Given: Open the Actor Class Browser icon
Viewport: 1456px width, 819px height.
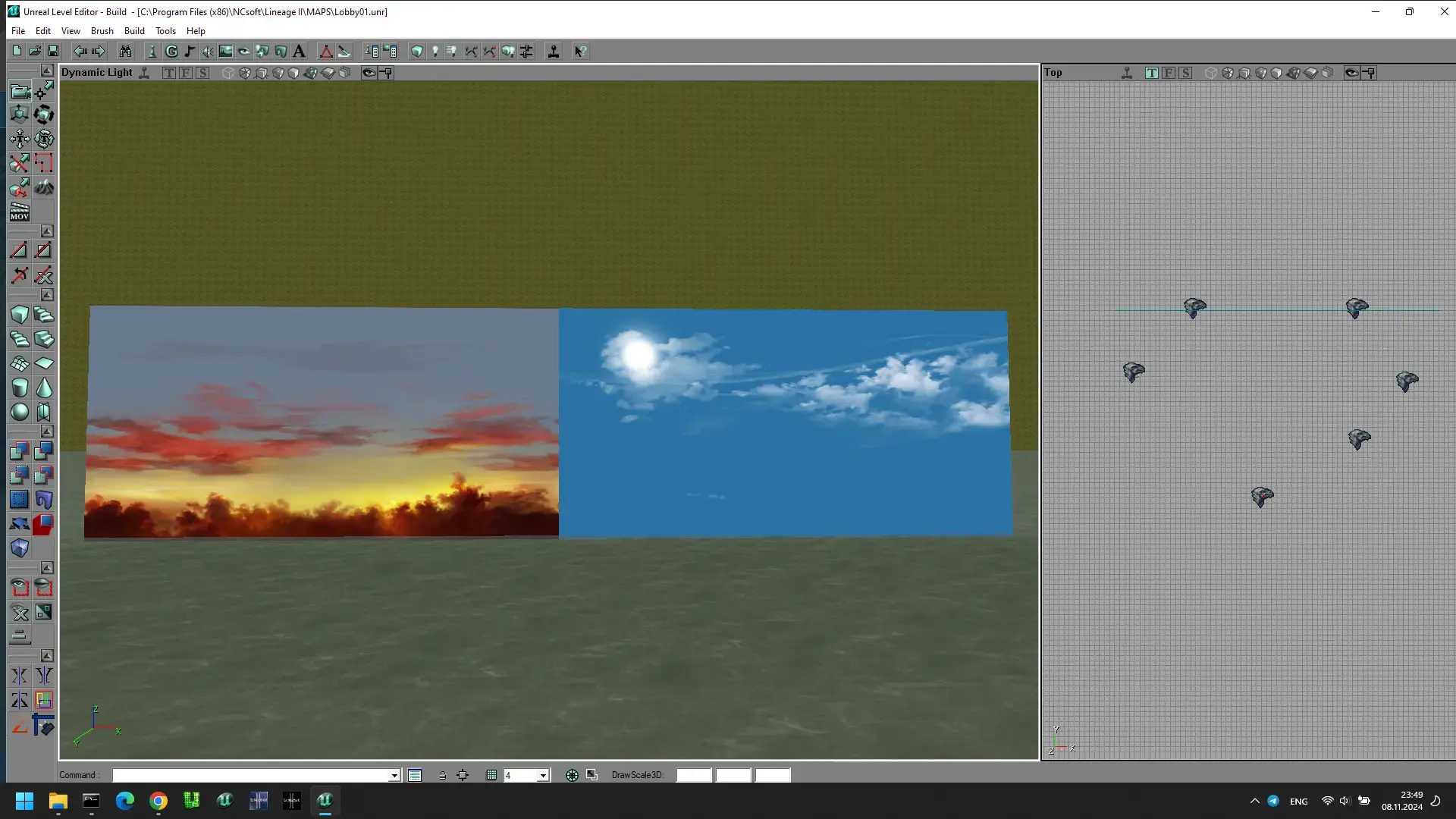Looking at the screenshot, I should (152, 51).
